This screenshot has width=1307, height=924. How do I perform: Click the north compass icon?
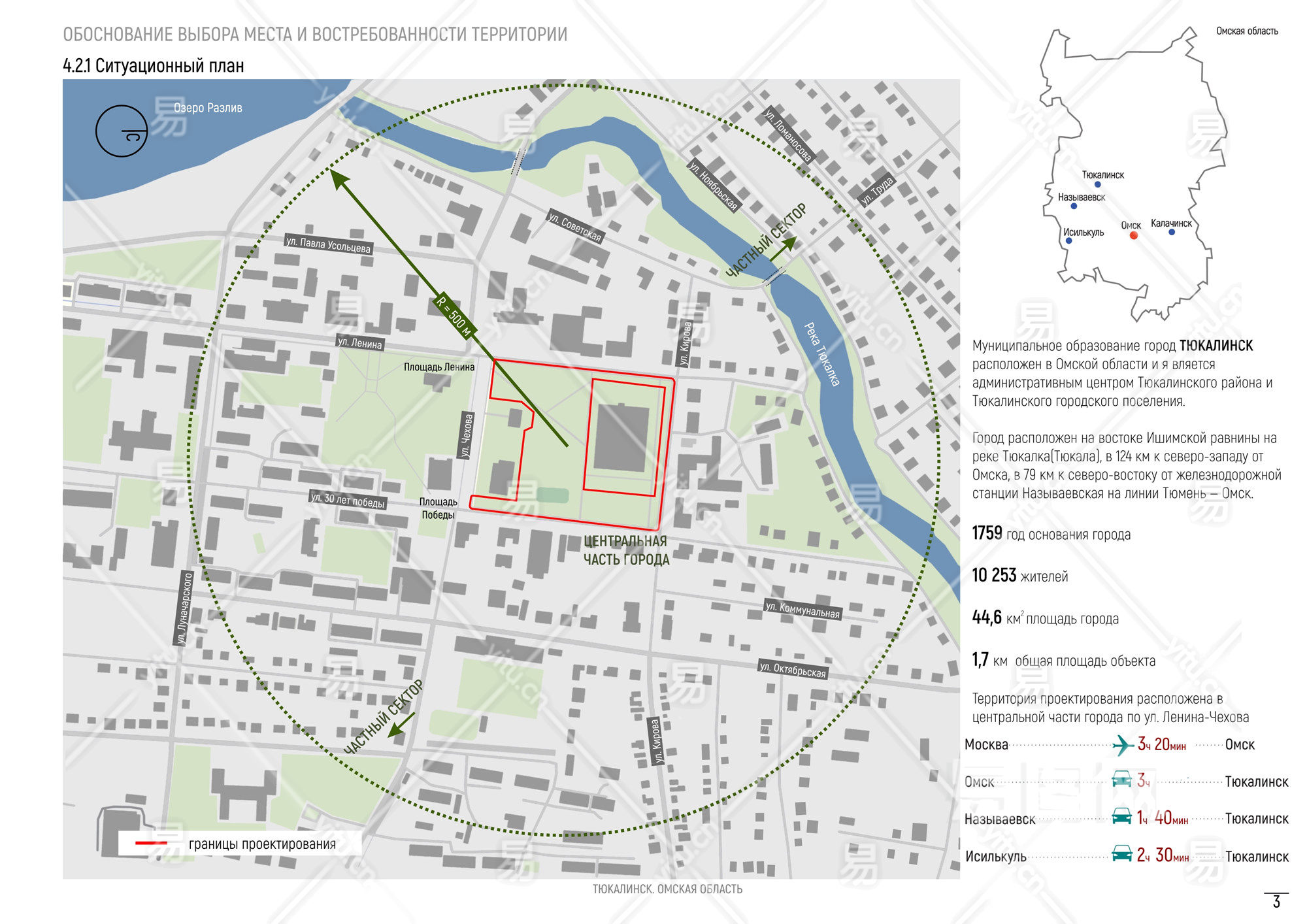[x=122, y=131]
